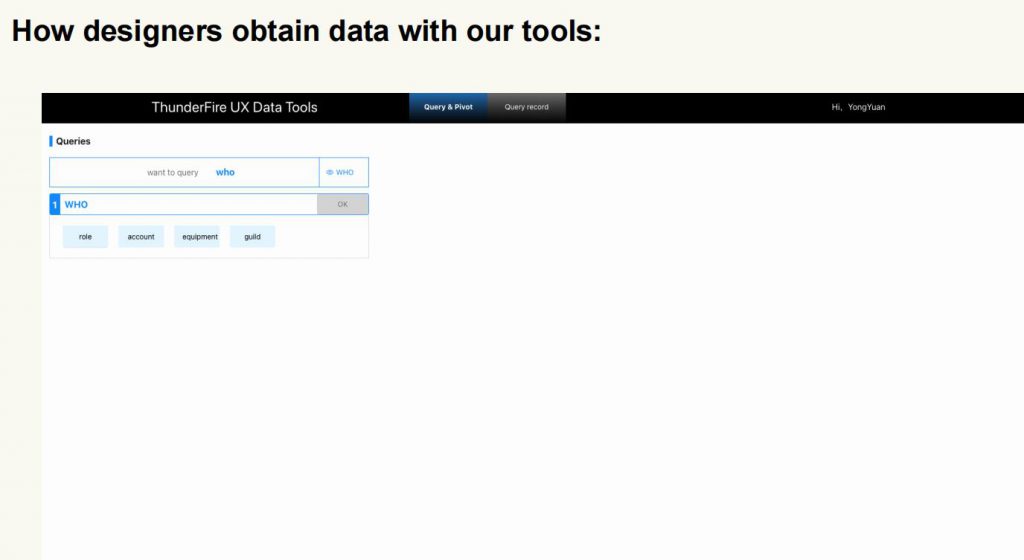The height and width of the screenshot is (560, 1024).
Task: Open the Query record tab
Action: tap(526, 107)
